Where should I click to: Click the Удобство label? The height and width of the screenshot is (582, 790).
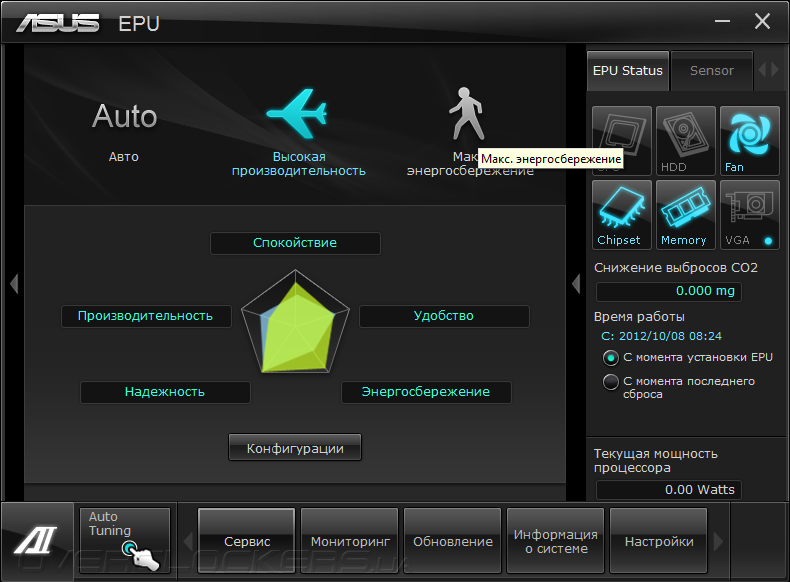(x=444, y=316)
